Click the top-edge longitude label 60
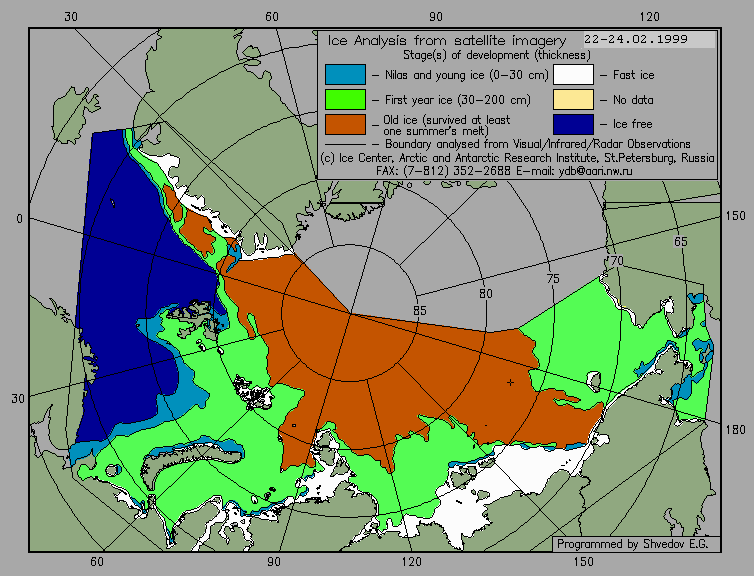The image size is (754, 576). pyautogui.click(x=272, y=17)
